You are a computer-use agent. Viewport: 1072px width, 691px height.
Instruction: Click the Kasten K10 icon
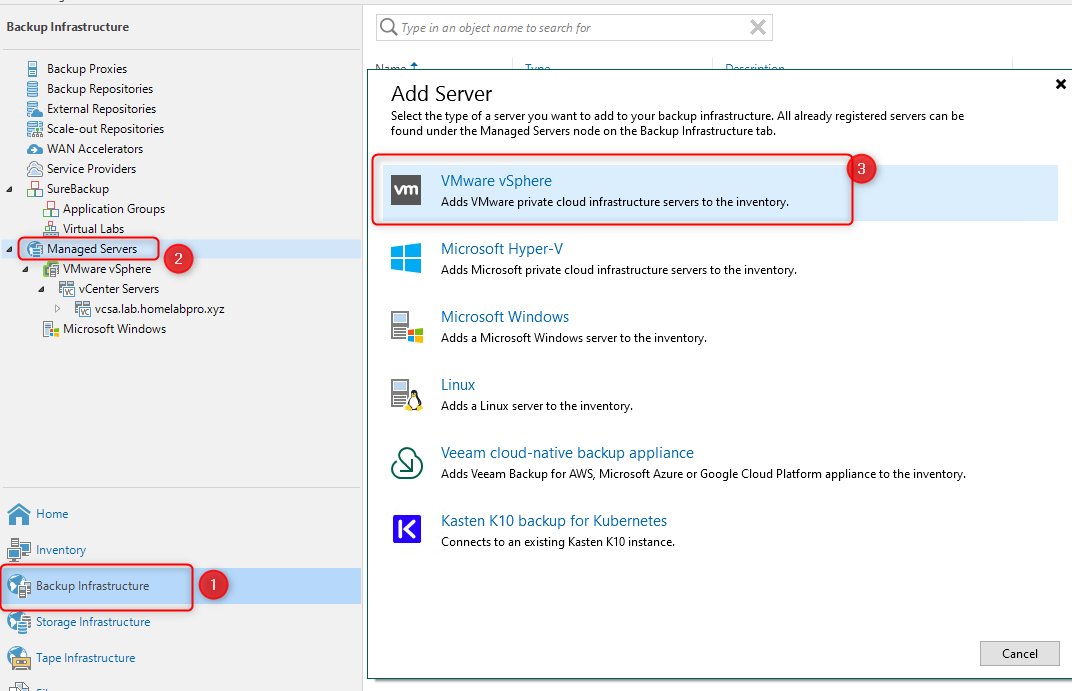[x=406, y=529]
